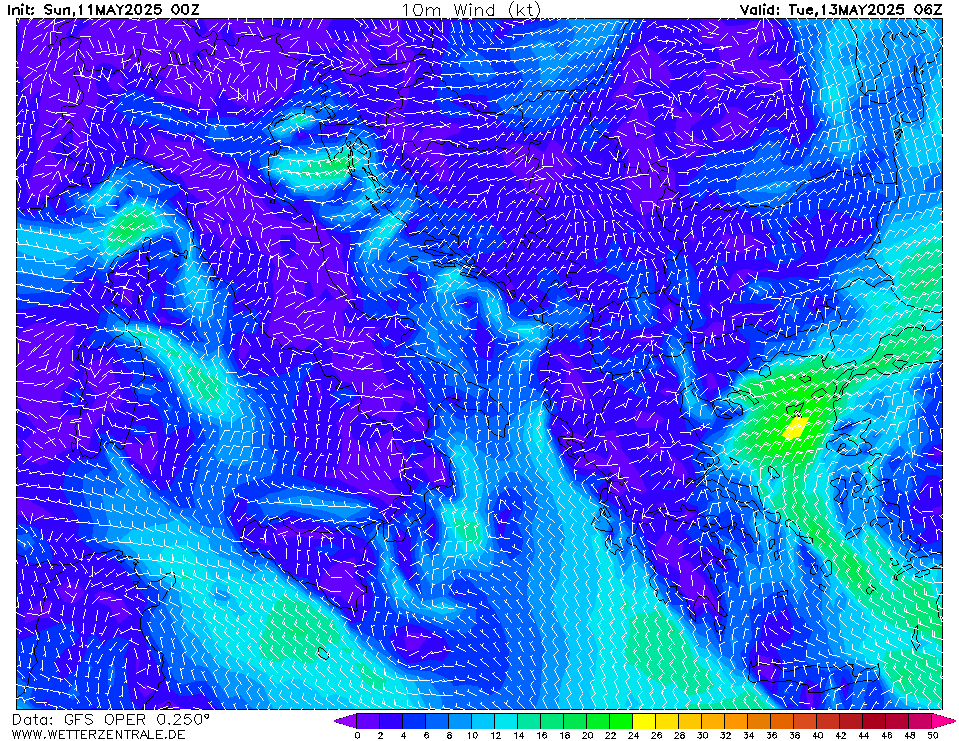The image size is (959, 741).
Task: Click the Init Sun,11MAY2025 00Z label
Action: point(103,10)
